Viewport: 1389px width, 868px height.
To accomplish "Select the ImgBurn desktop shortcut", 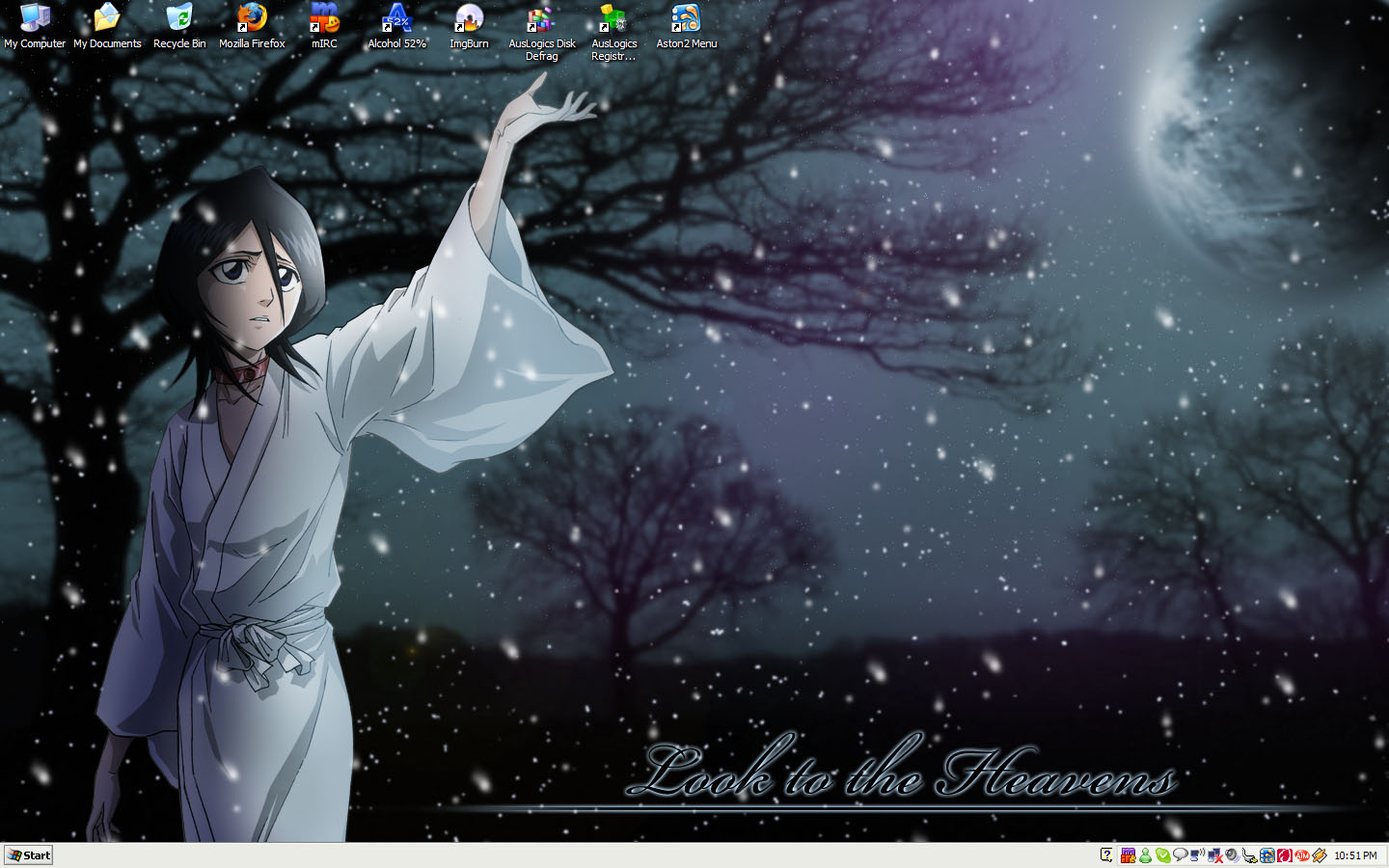I will pyautogui.click(x=469, y=19).
